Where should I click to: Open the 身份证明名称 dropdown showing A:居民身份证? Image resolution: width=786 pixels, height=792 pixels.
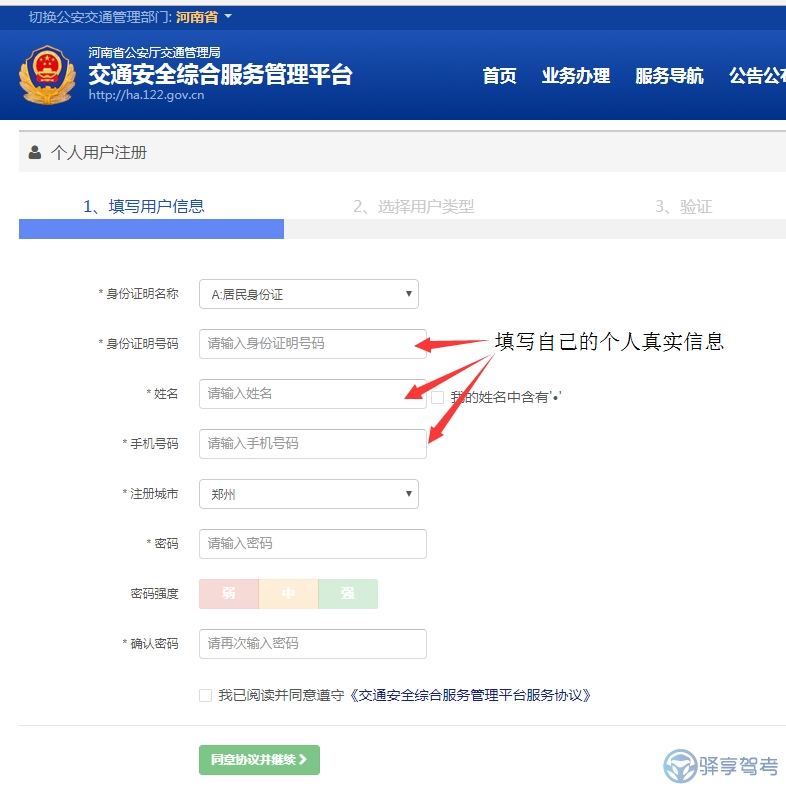coord(309,294)
